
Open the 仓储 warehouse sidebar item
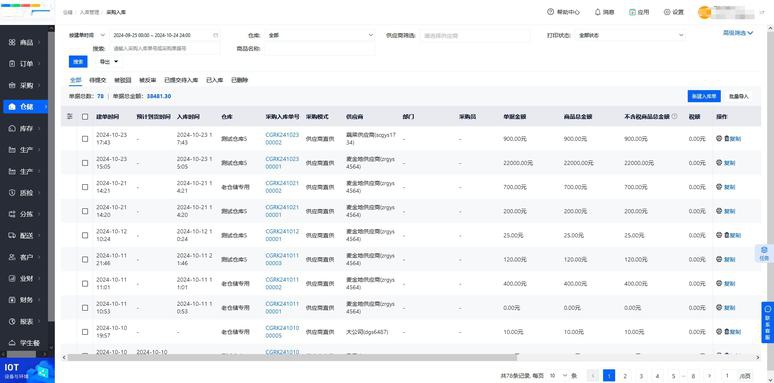point(27,107)
